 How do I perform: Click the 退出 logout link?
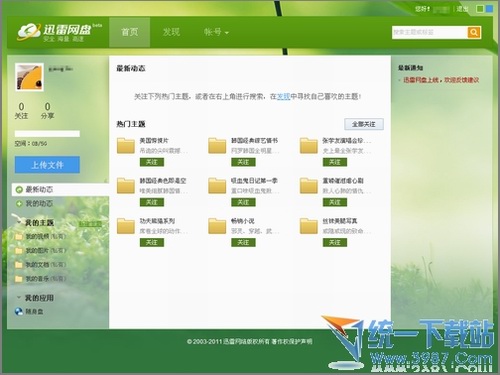click(x=462, y=9)
